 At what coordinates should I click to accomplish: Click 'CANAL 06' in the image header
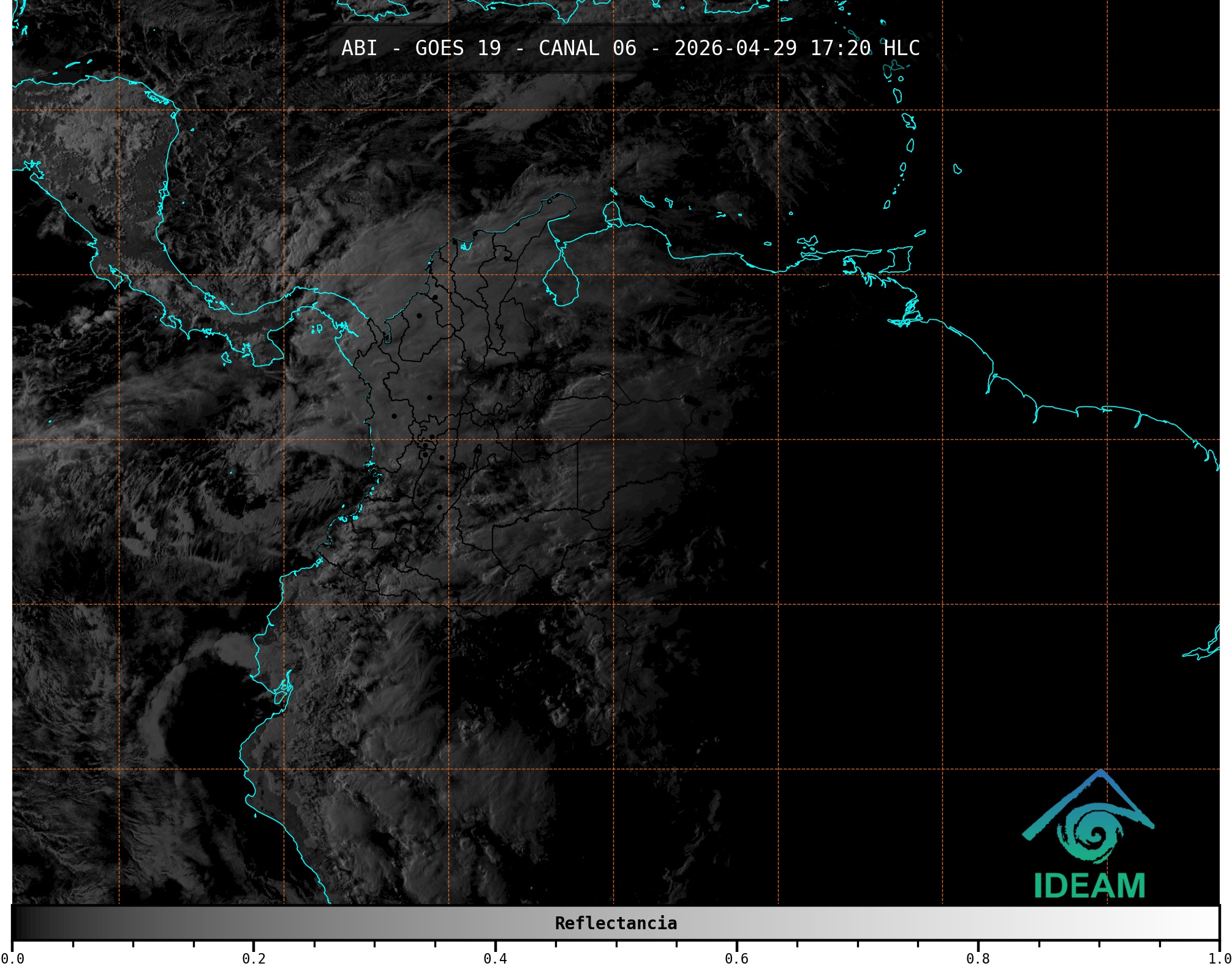pyautogui.click(x=587, y=48)
